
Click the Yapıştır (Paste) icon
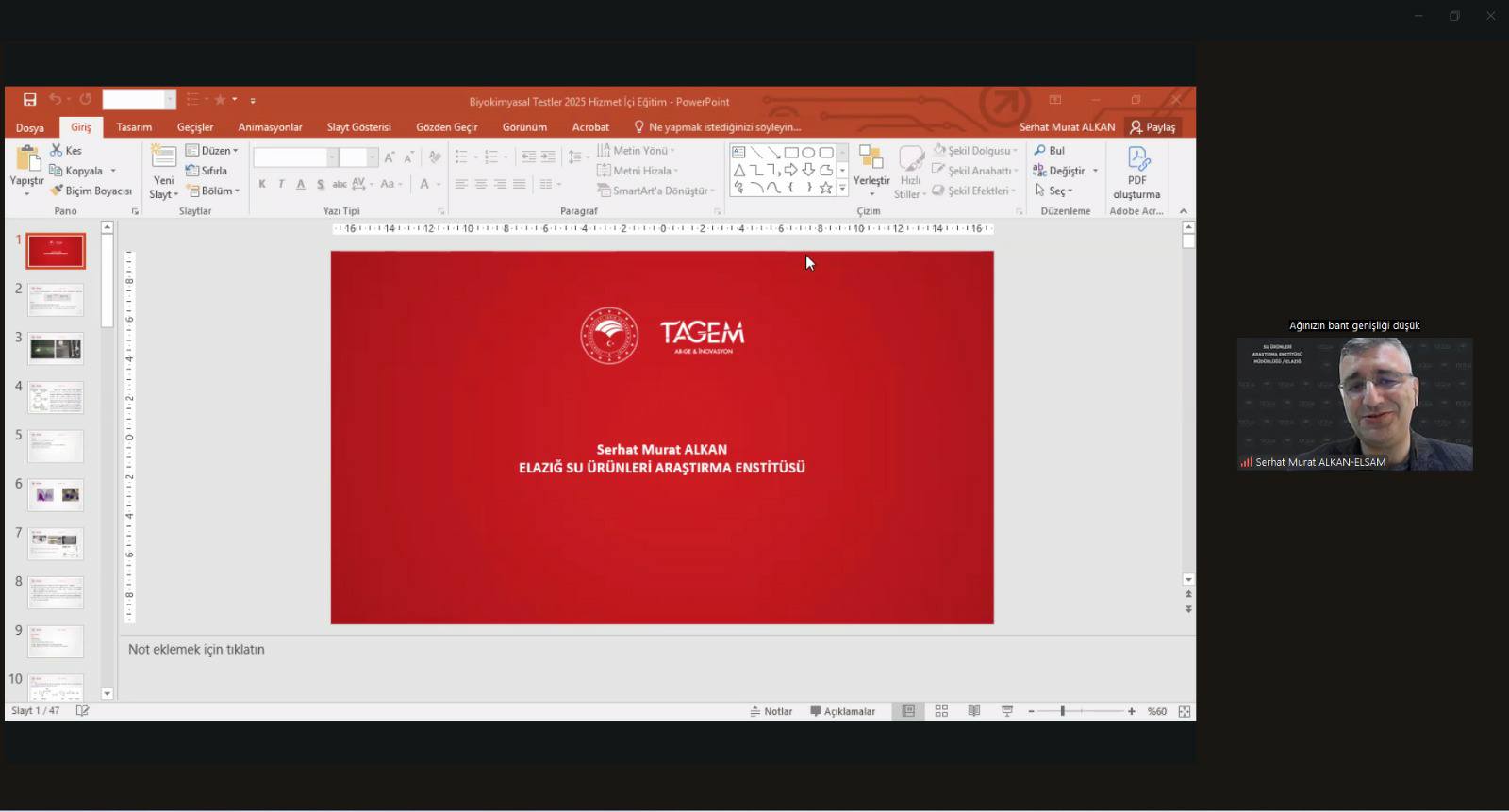click(27, 160)
